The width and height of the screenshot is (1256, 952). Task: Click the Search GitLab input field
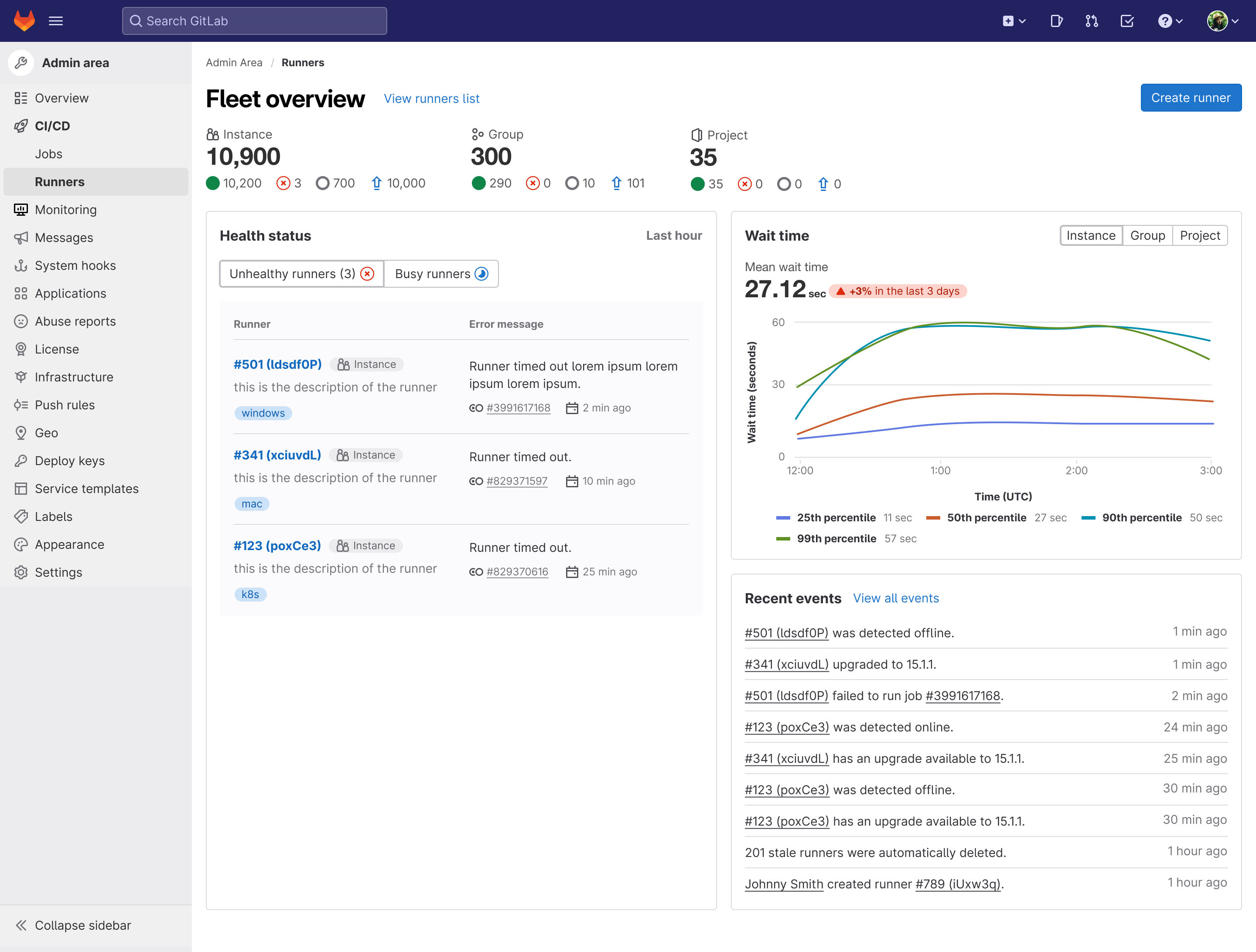click(254, 20)
